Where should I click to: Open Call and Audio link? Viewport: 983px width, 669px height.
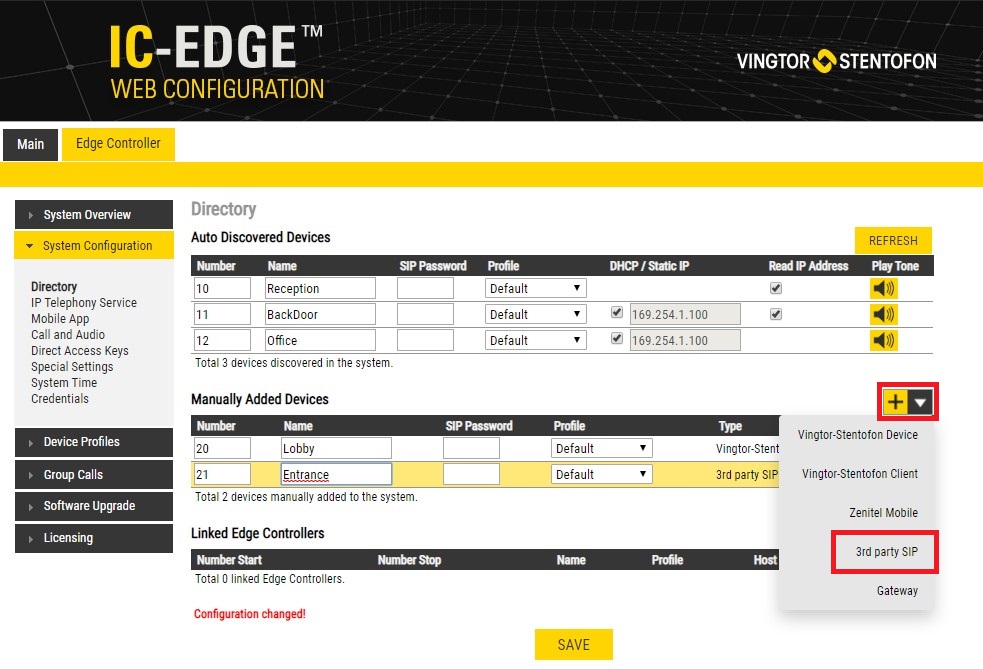tap(68, 334)
